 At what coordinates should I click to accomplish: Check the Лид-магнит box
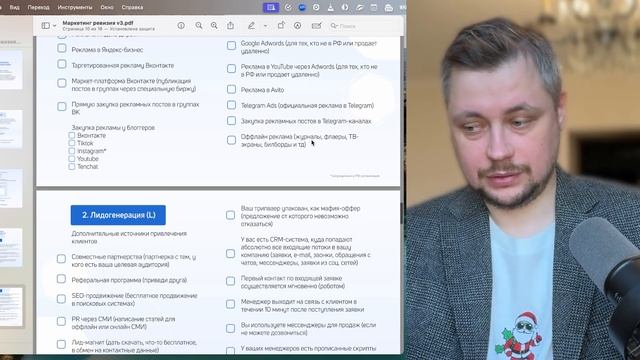(61, 344)
